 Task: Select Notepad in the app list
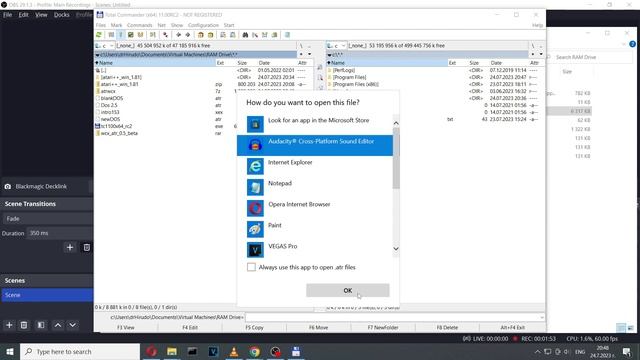point(315,187)
